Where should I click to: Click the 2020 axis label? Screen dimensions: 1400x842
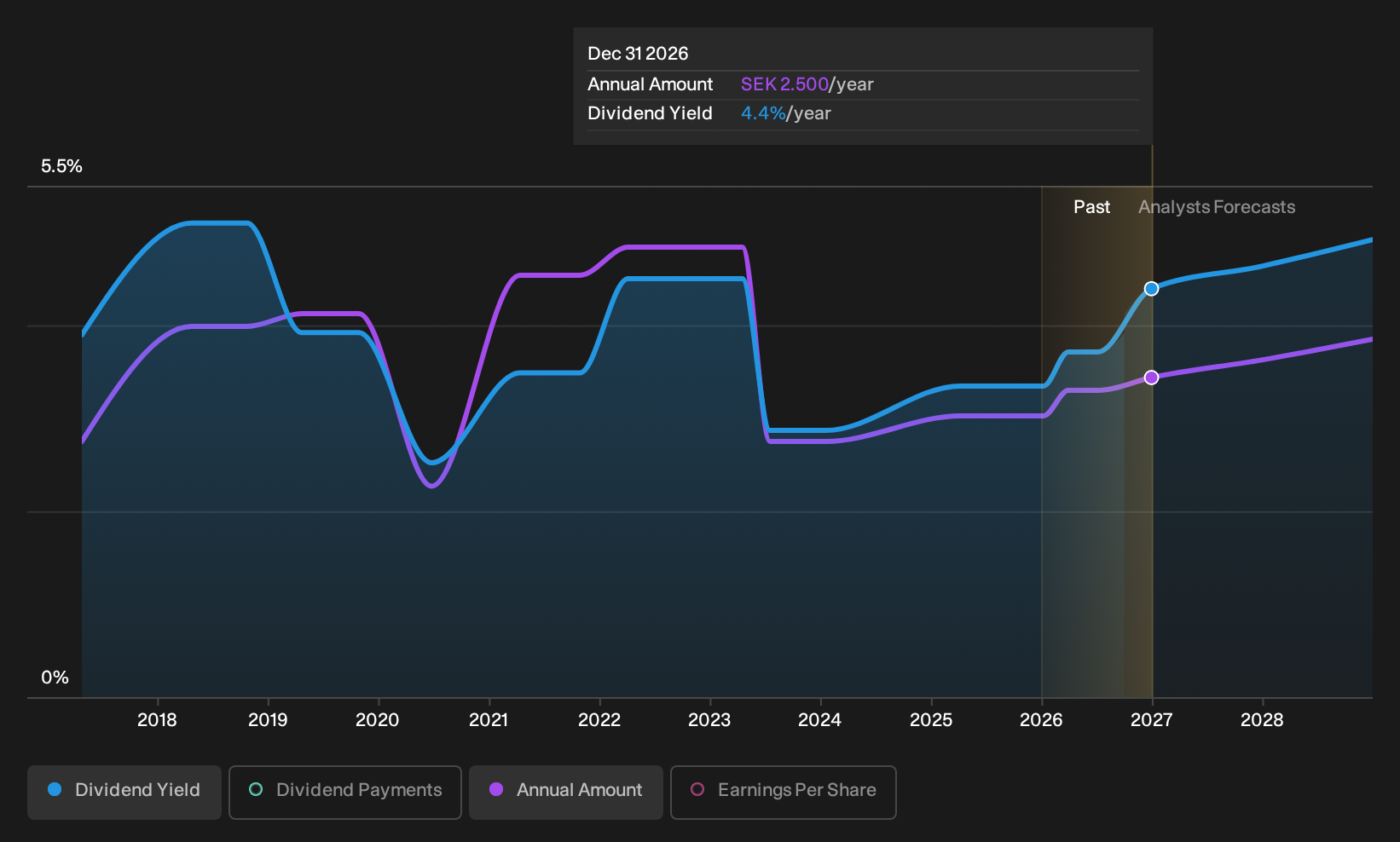(378, 720)
